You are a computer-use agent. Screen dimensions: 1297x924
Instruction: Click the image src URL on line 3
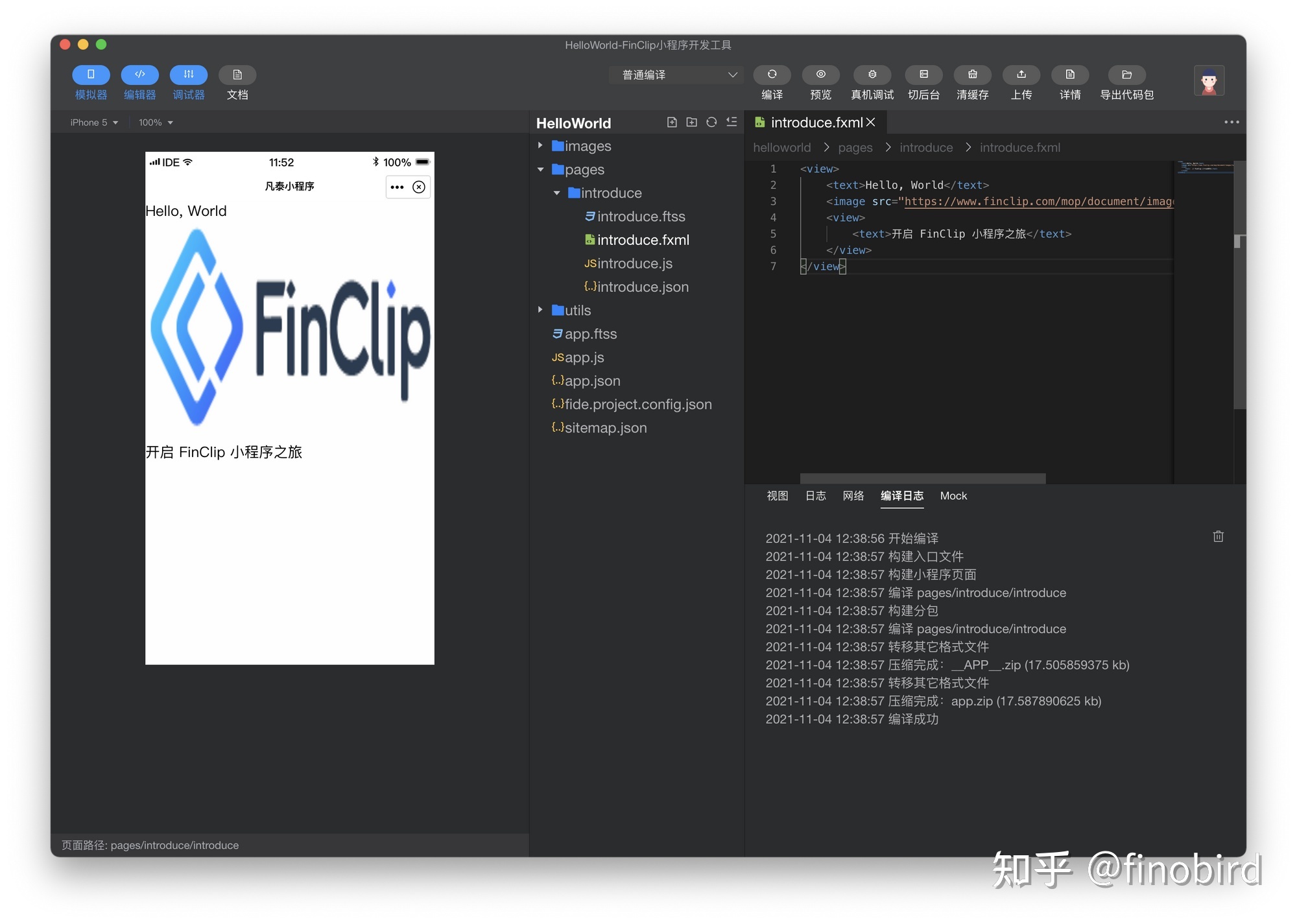(1039, 202)
